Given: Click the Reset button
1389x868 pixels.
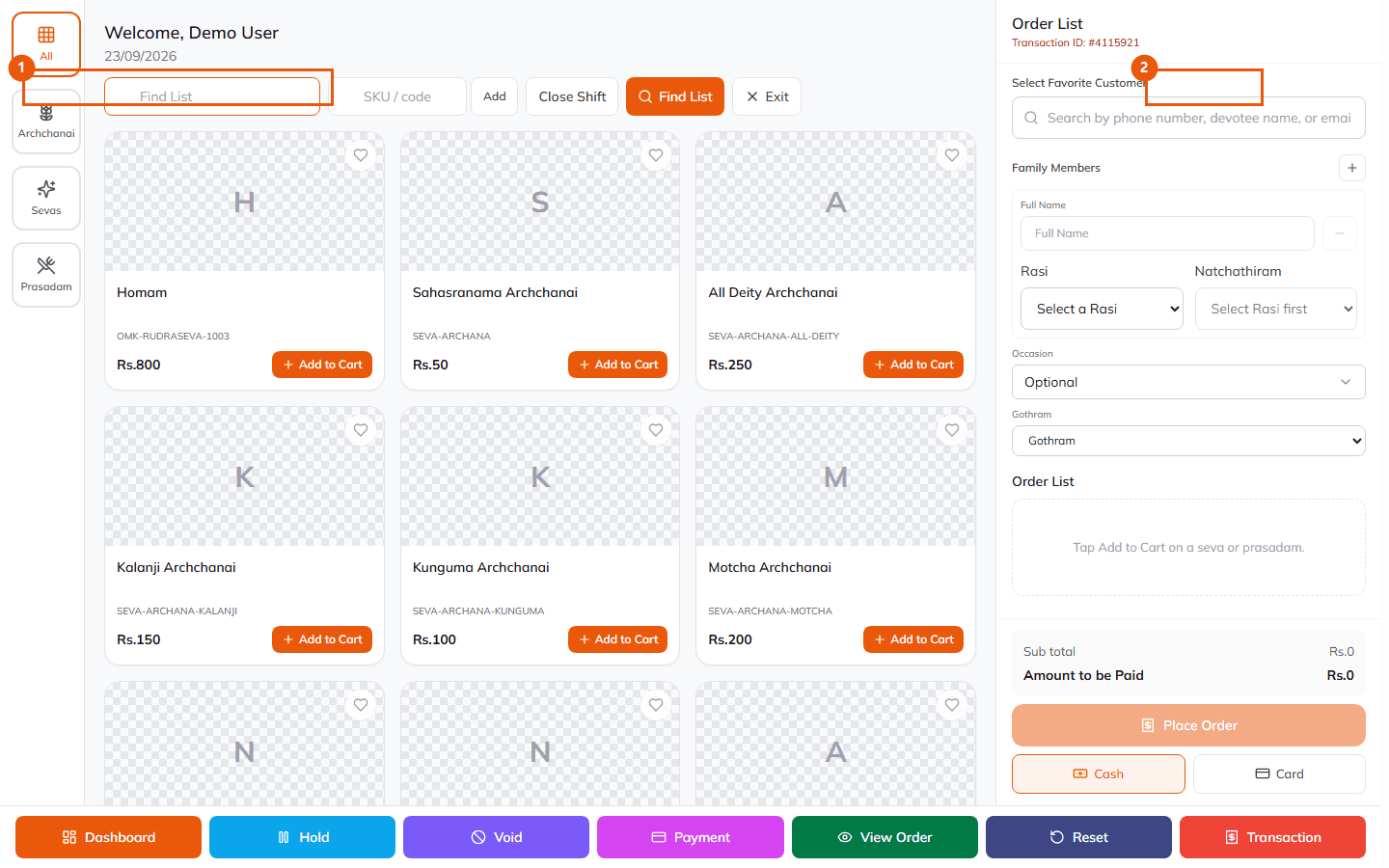Looking at the screenshot, I should 1078,837.
